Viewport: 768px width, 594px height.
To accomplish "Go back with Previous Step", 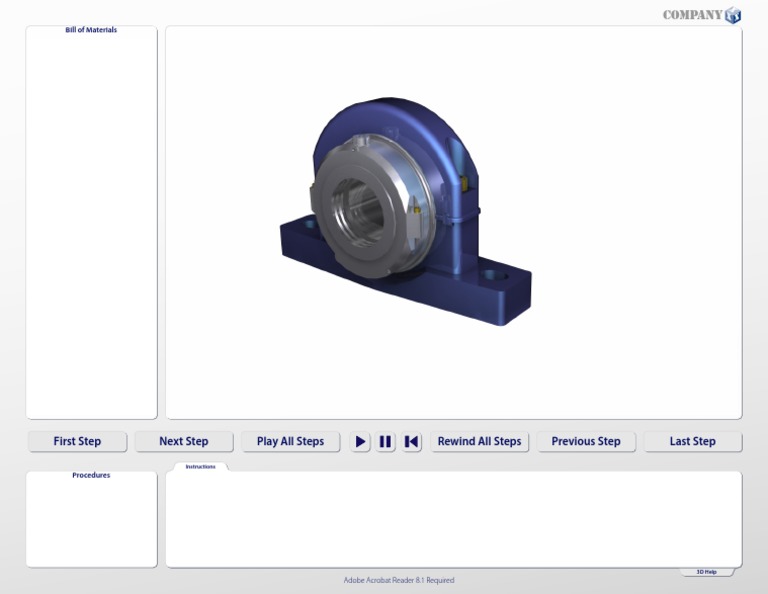I will tap(586, 442).
